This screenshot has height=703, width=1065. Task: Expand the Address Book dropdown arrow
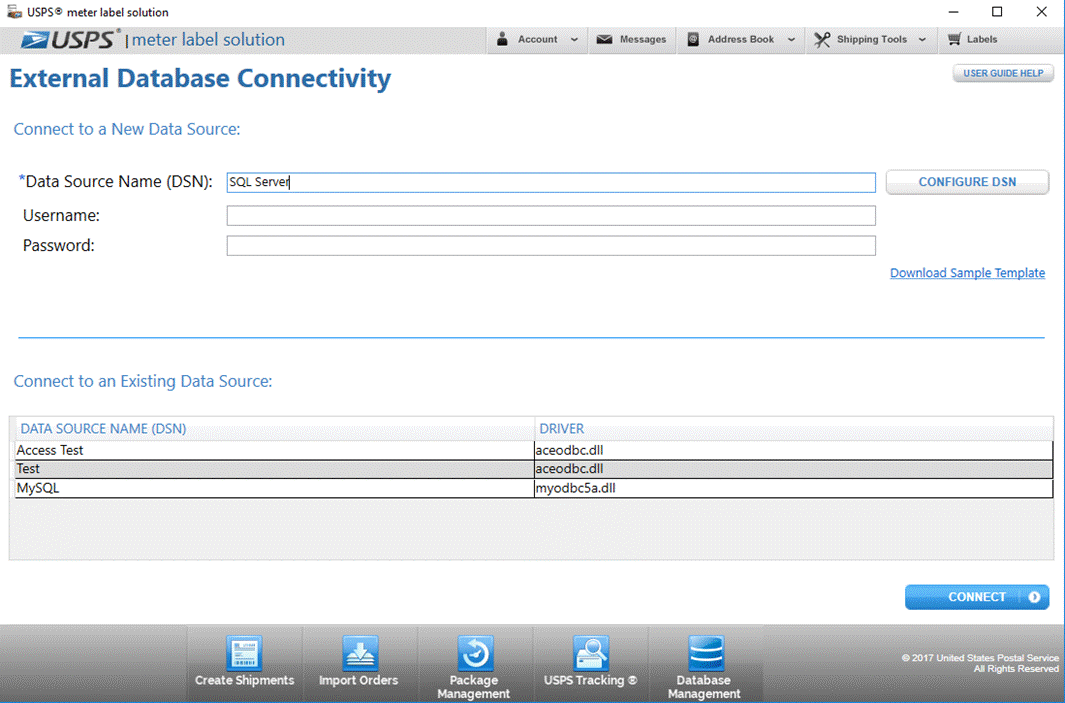[x=791, y=39]
